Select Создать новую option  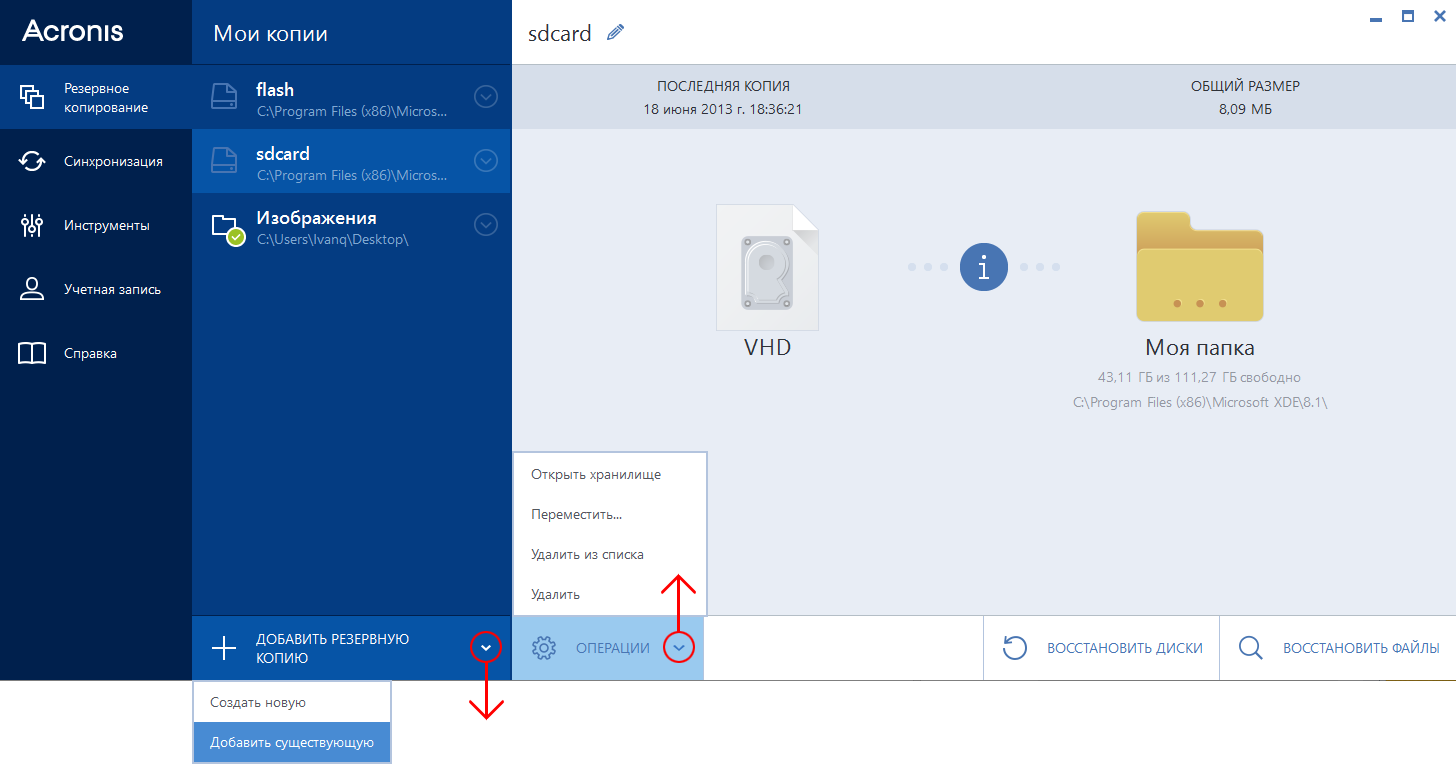[291, 702]
